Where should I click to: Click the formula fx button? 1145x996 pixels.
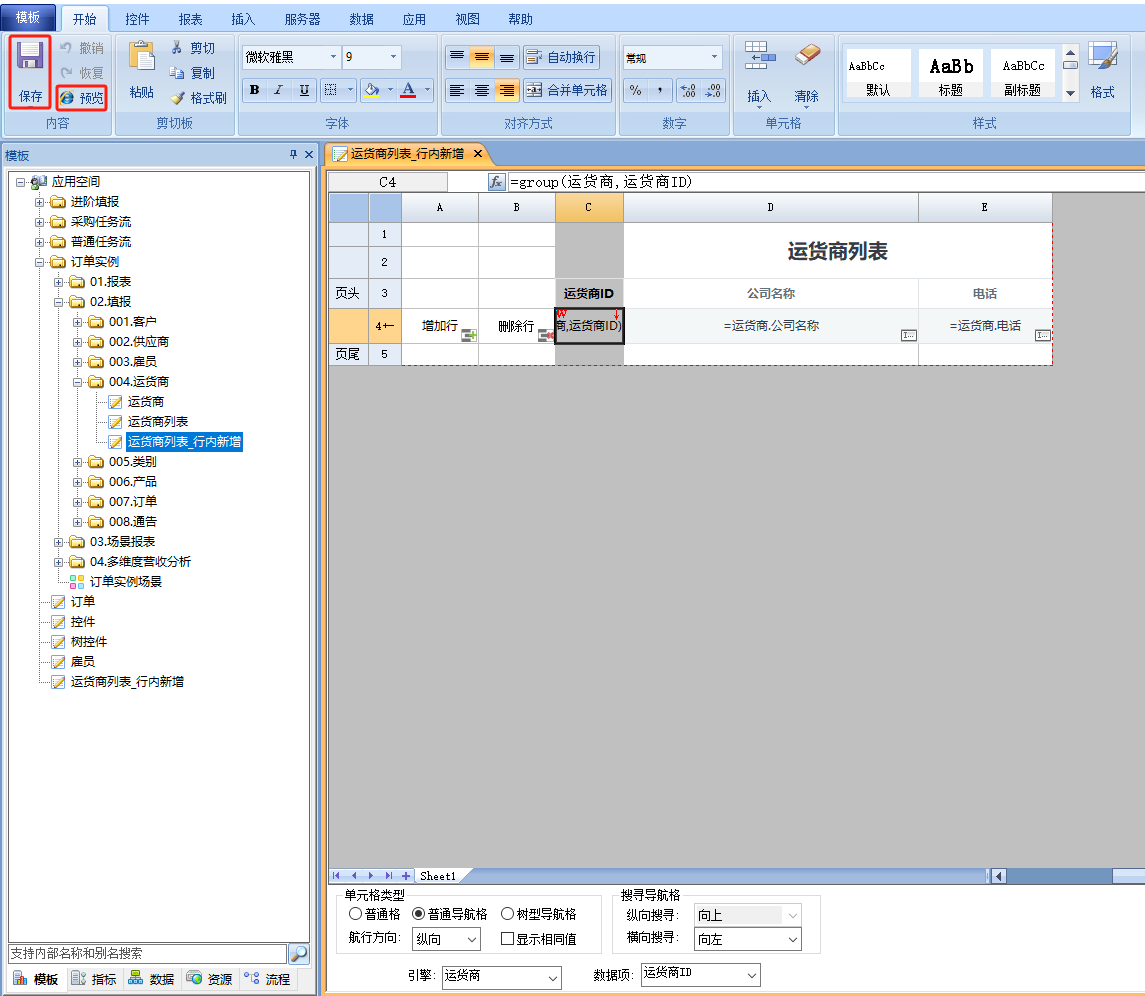(x=496, y=182)
